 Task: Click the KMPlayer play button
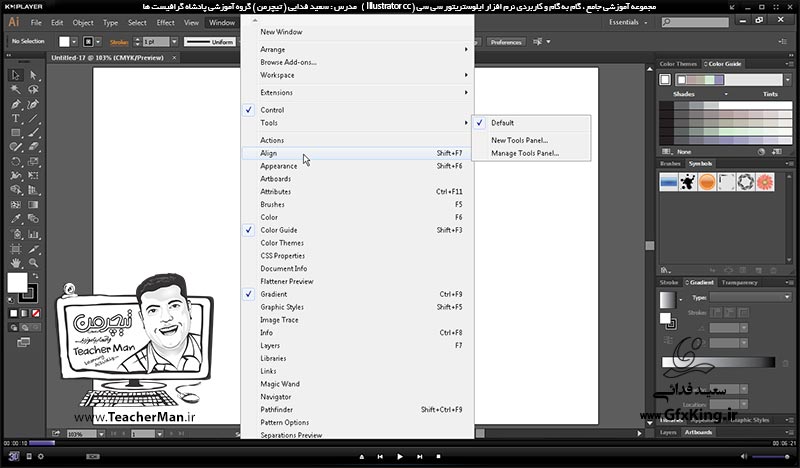tap(399, 457)
